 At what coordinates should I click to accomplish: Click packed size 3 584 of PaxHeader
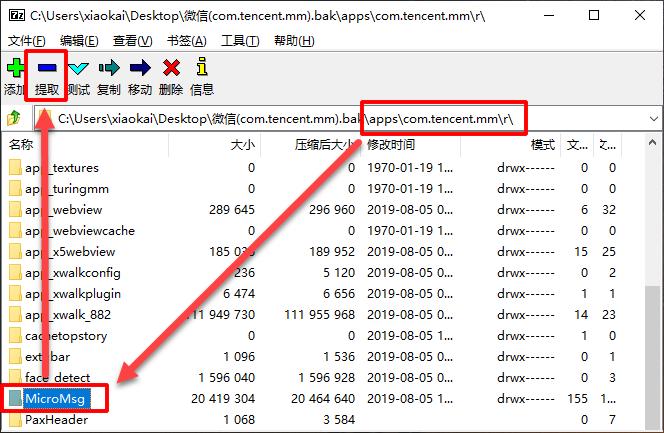[x=339, y=419]
